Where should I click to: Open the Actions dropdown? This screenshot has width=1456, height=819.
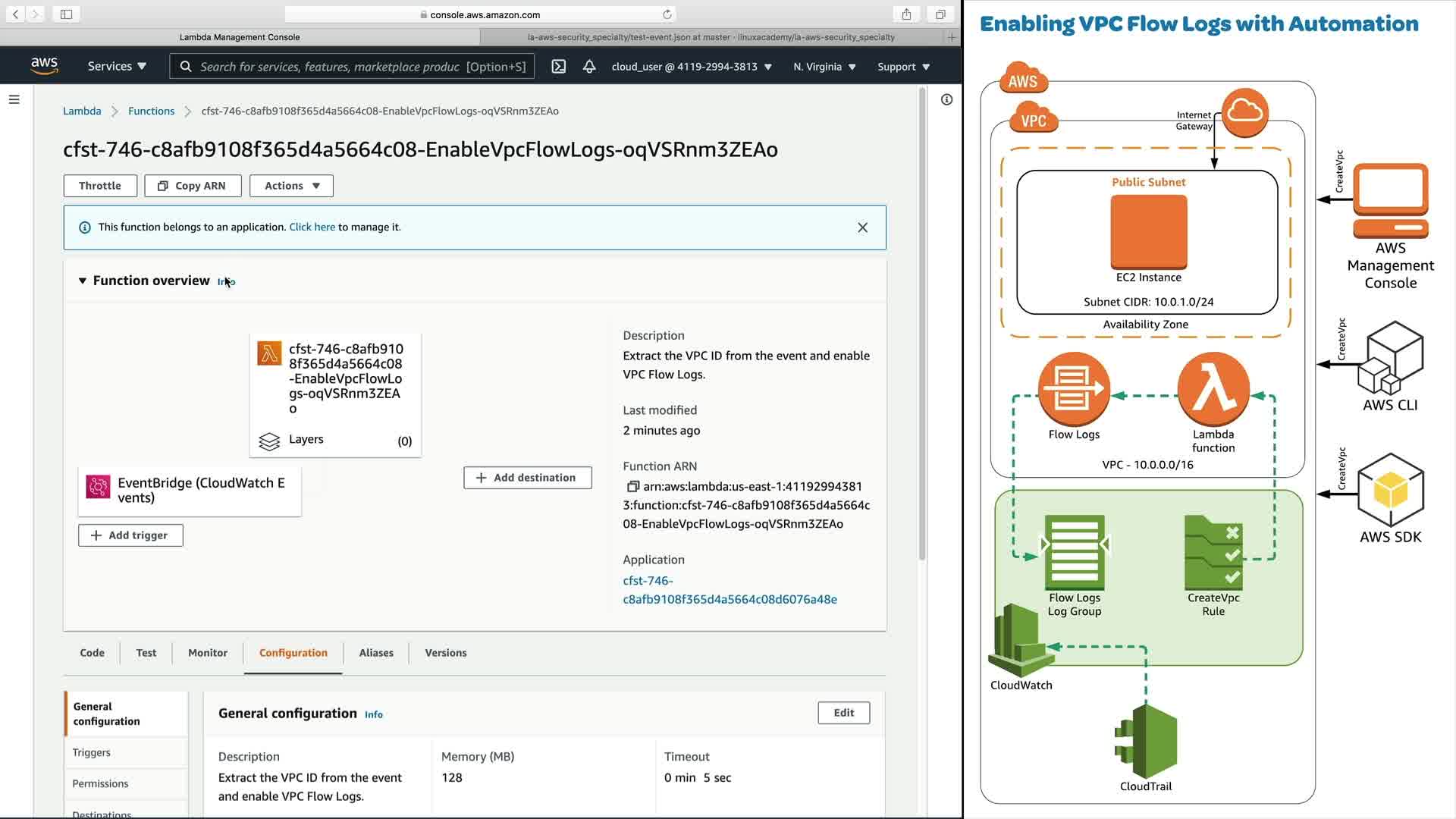292,186
